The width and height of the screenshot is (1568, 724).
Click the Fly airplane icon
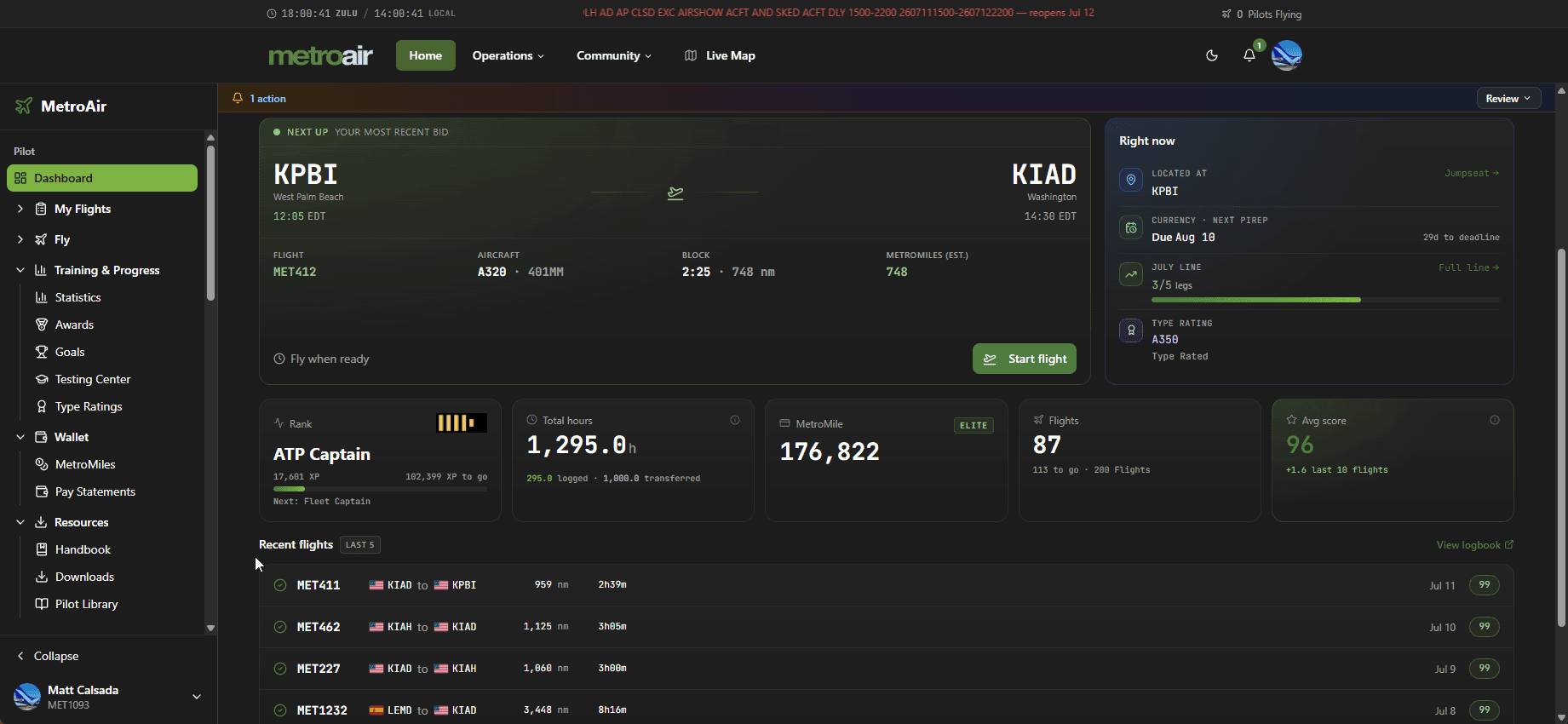point(41,239)
